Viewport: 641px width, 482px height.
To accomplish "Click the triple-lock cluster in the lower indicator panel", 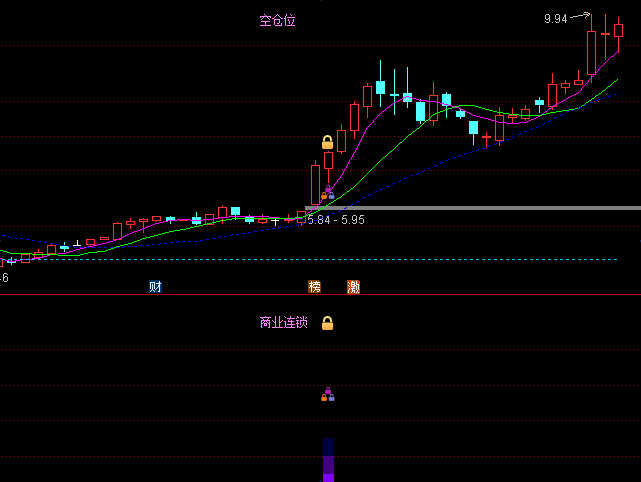I will click(x=328, y=394).
